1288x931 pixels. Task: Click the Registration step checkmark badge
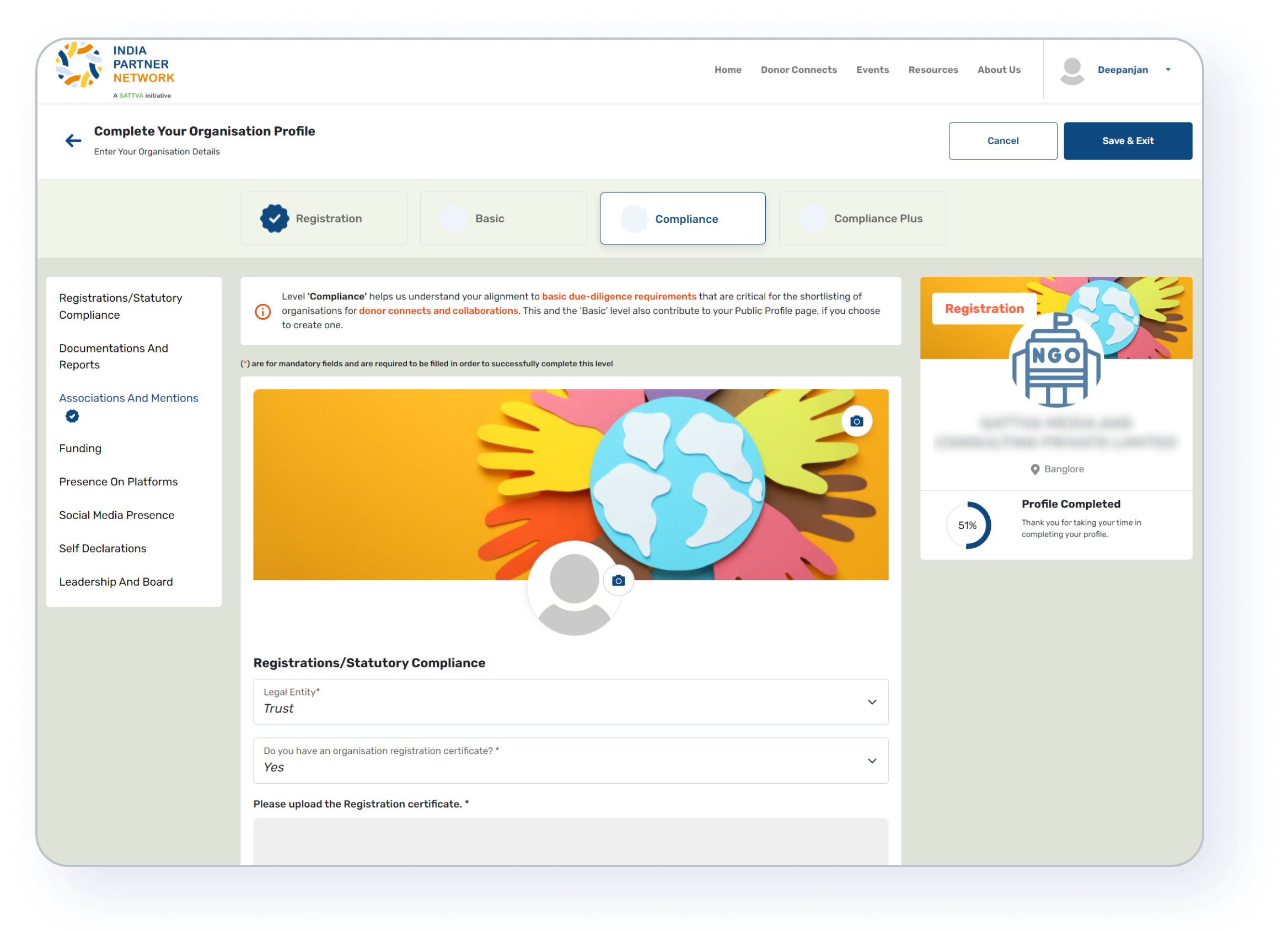click(x=274, y=219)
